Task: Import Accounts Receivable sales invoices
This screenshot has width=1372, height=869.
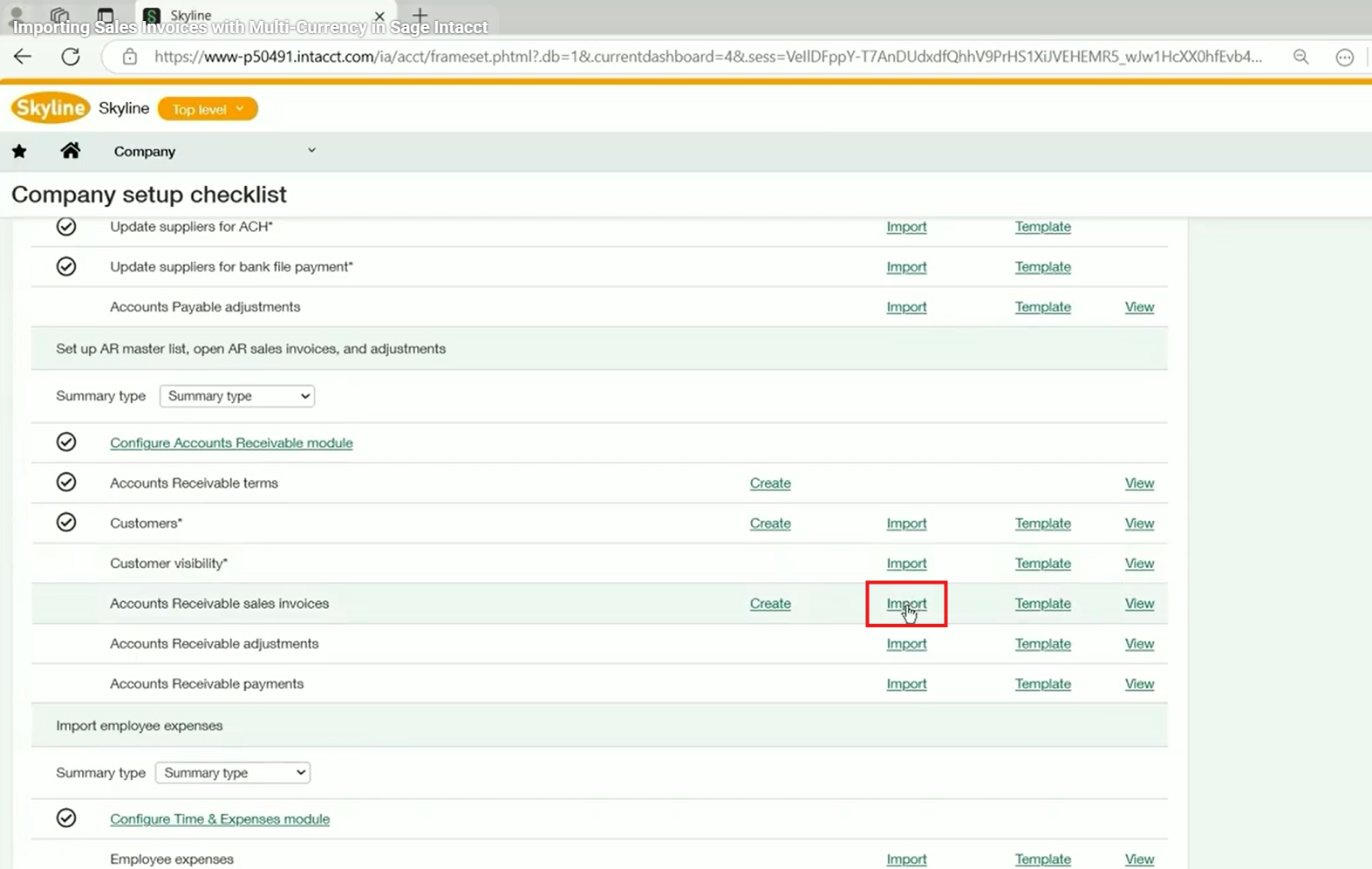Action: [906, 604]
